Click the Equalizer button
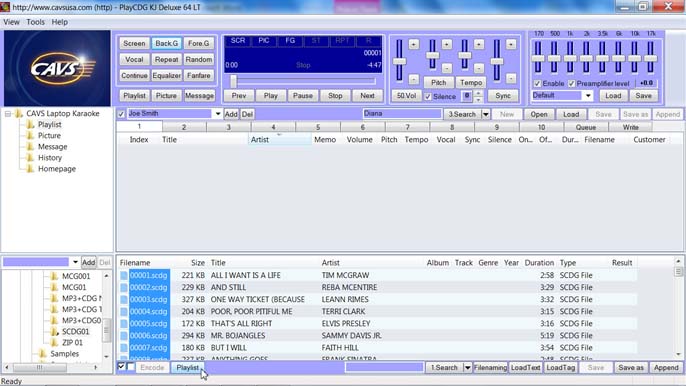 pyautogui.click(x=166, y=75)
